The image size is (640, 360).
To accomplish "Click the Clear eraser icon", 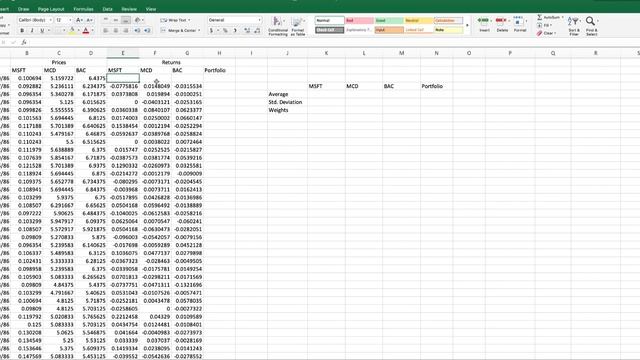I will pyautogui.click(x=540, y=33).
